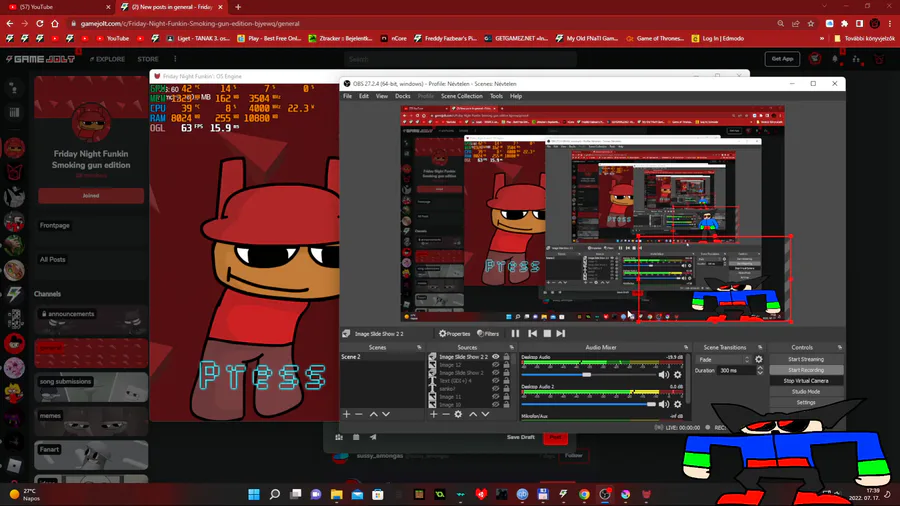Stop the slideshow in OBS source toolbar
Image resolution: width=900 pixels, height=506 pixels.
pyautogui.click(x=547, y=333)
